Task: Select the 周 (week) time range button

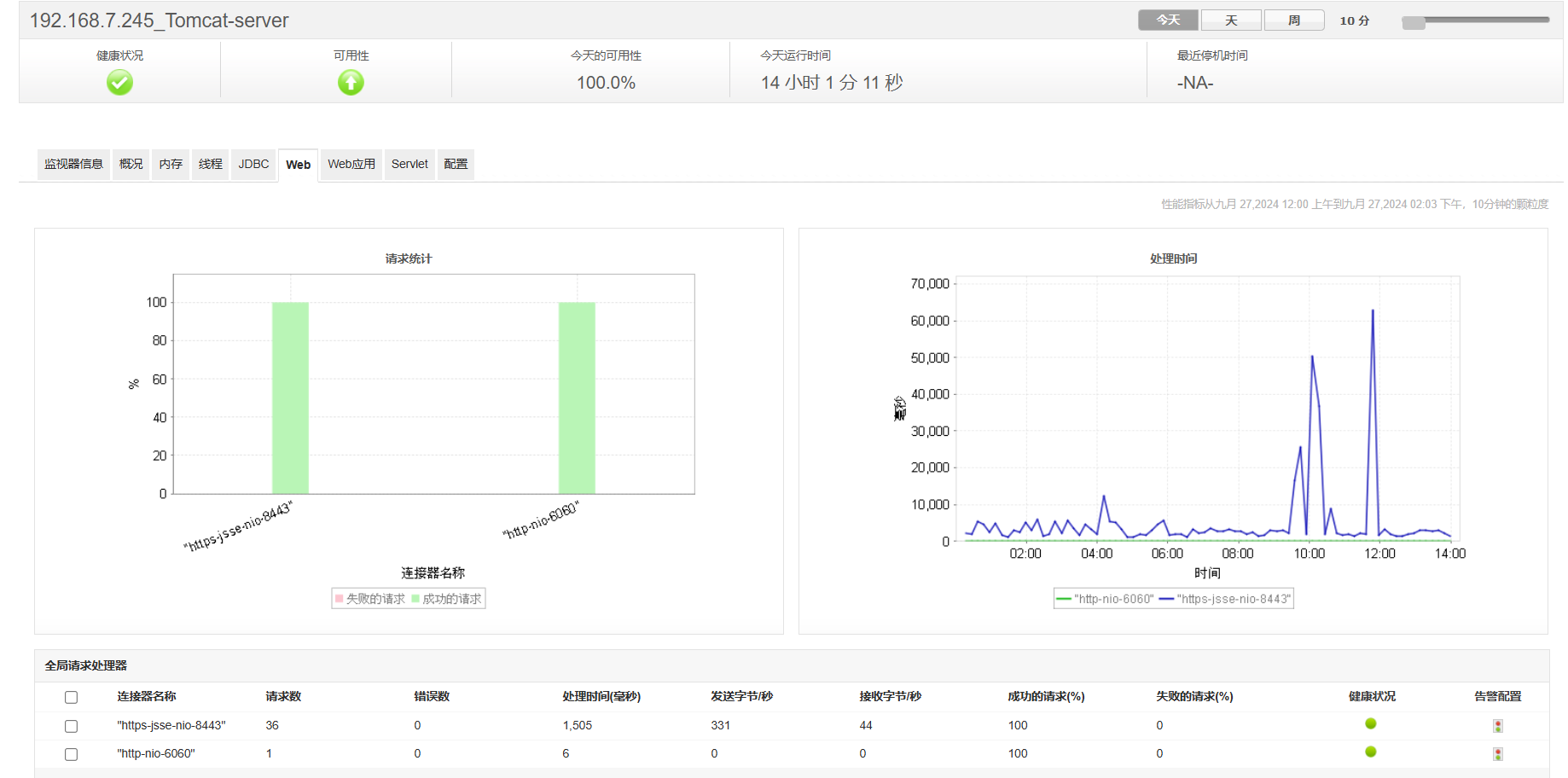Action: (1293, 20)
